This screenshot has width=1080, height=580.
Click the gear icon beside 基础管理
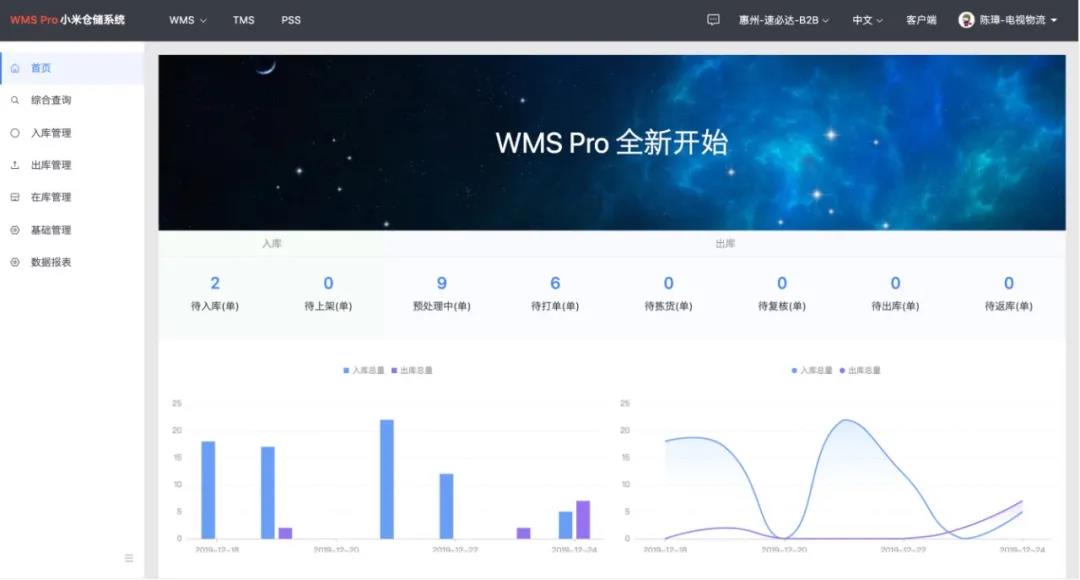[15, 230]
